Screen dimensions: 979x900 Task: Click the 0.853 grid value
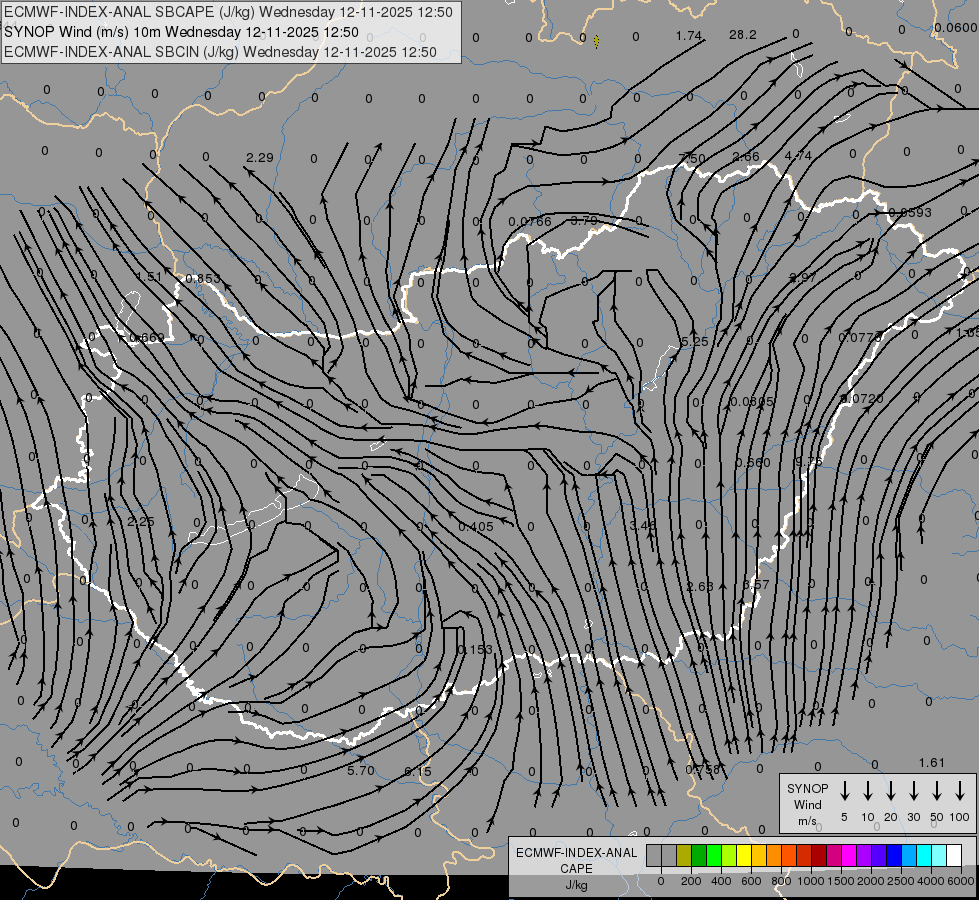[x=203, y=278]
